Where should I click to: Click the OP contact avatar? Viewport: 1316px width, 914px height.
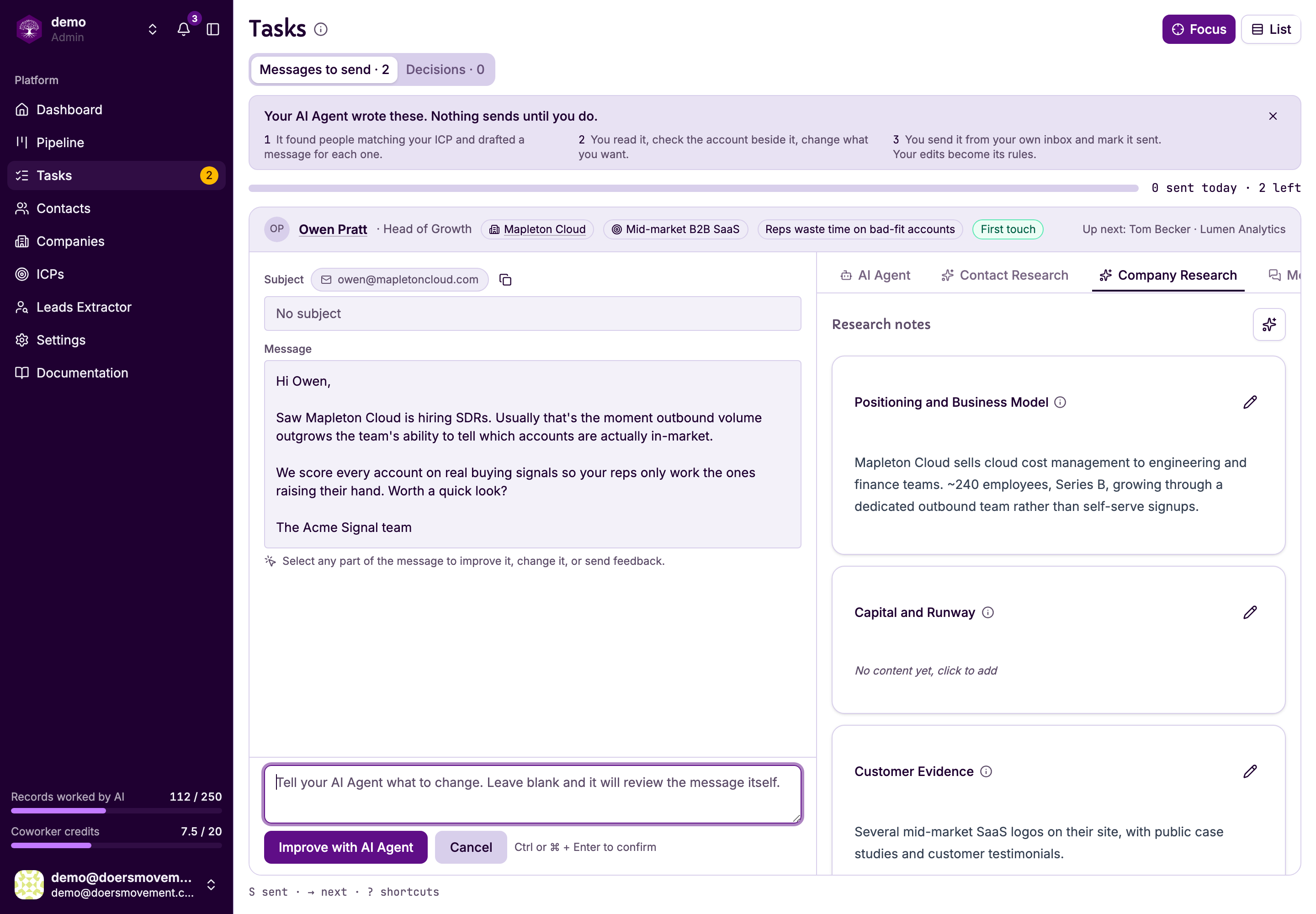tap(276, 229)
